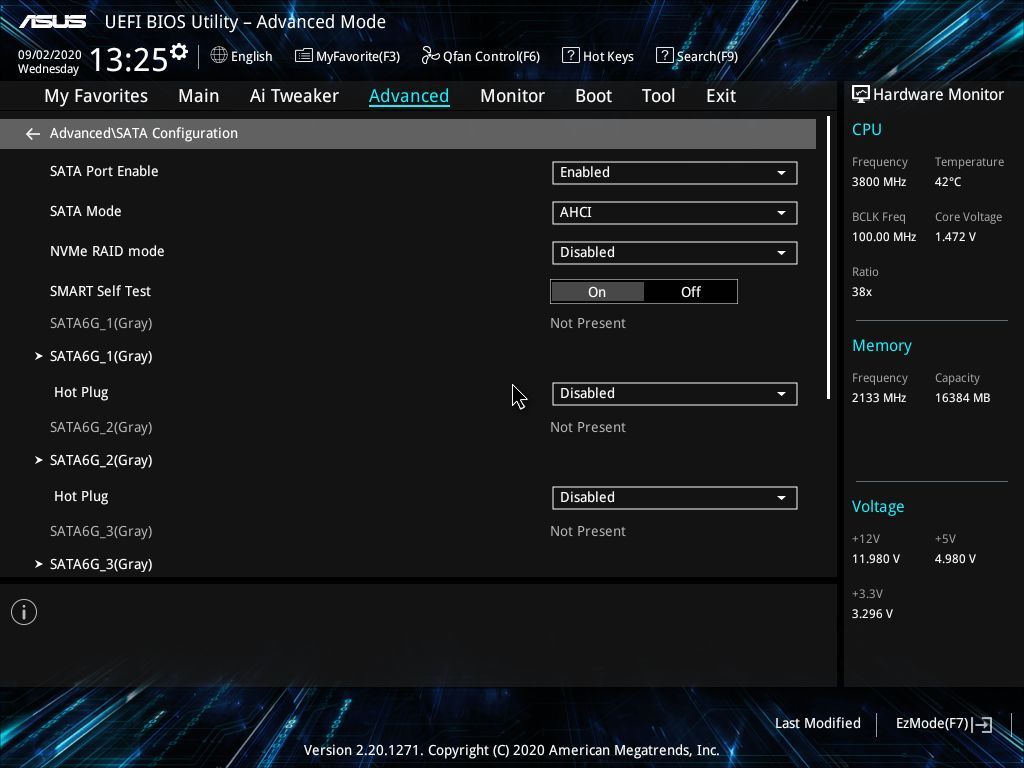Image resolution: width=1024 pixels, height=768 pixels.
Task: Show Hot Keys help
Action: (x=598, y=56)
